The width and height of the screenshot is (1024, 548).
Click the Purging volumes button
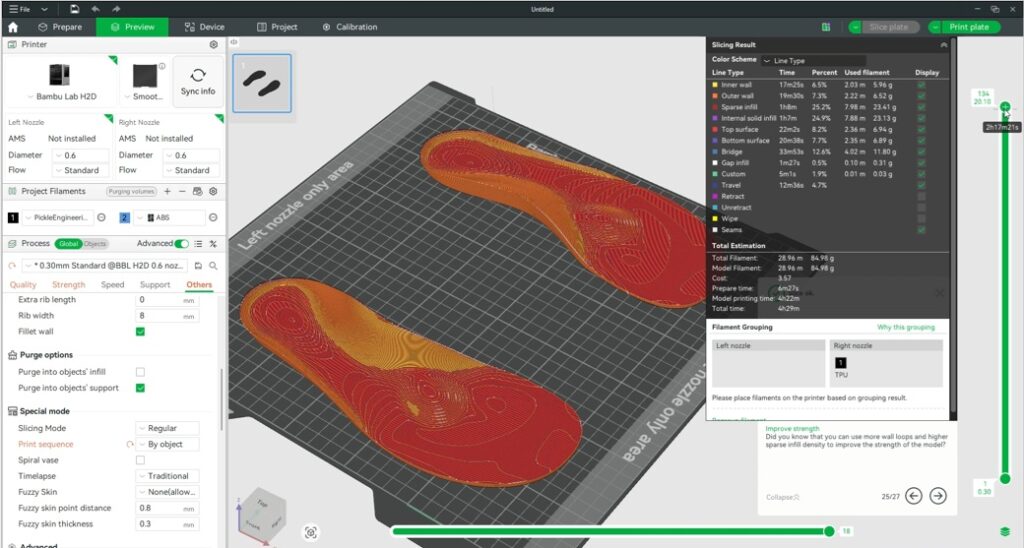coord(131,191)
